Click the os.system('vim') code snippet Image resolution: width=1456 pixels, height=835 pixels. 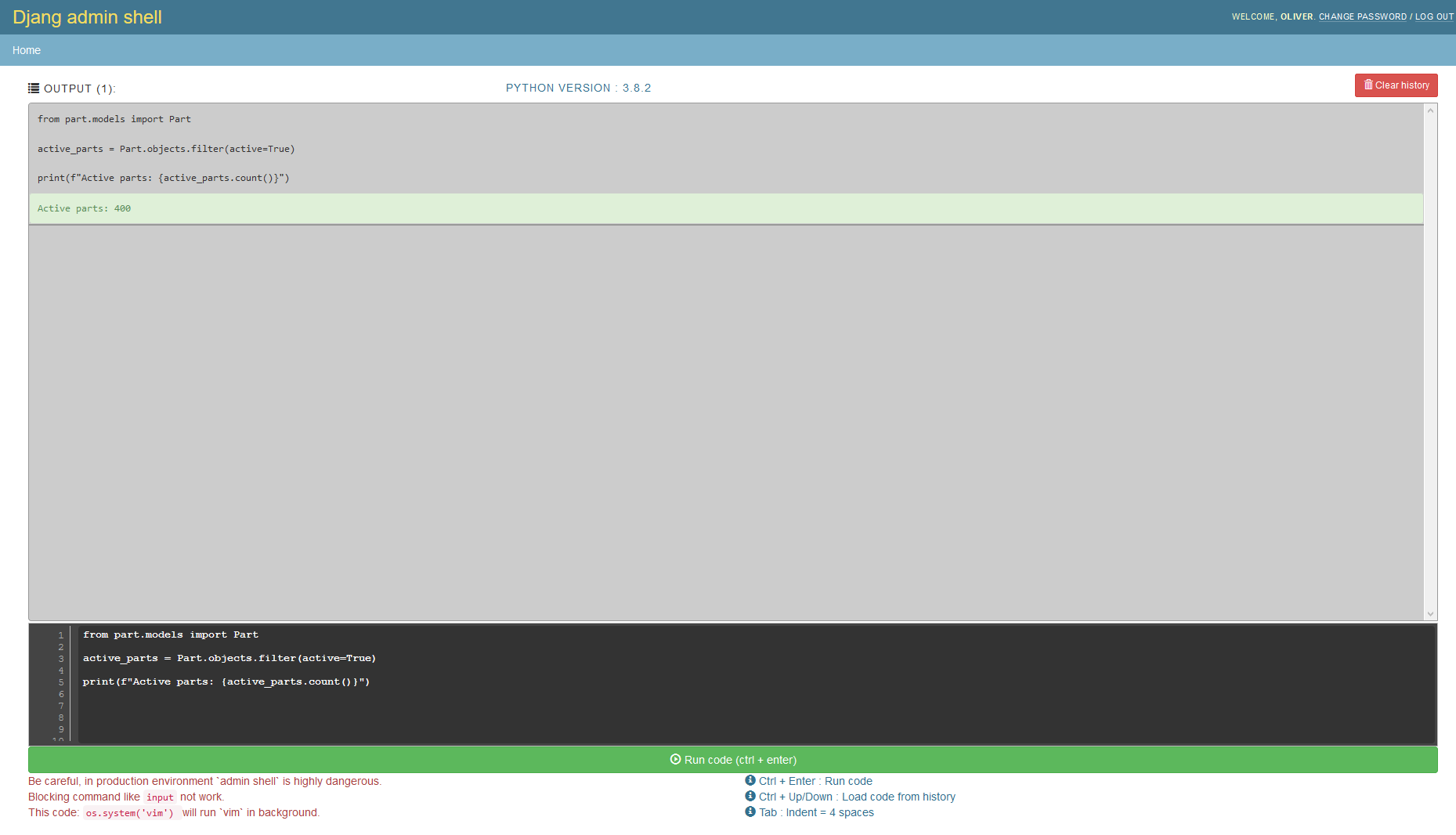click(x=130, y=813)
